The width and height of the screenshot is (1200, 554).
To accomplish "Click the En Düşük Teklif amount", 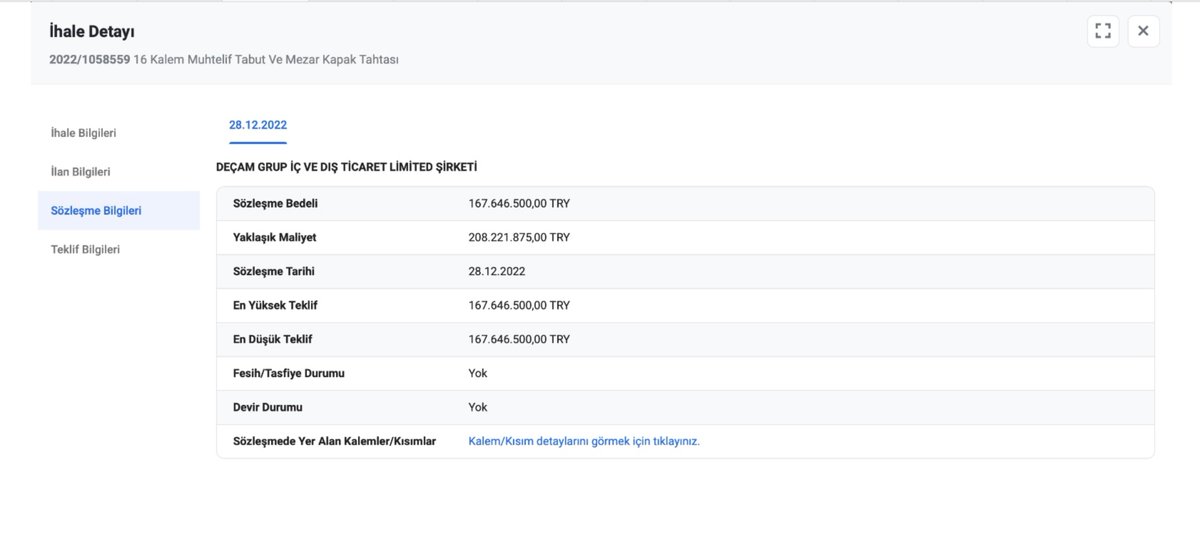I will coord(519,339).
